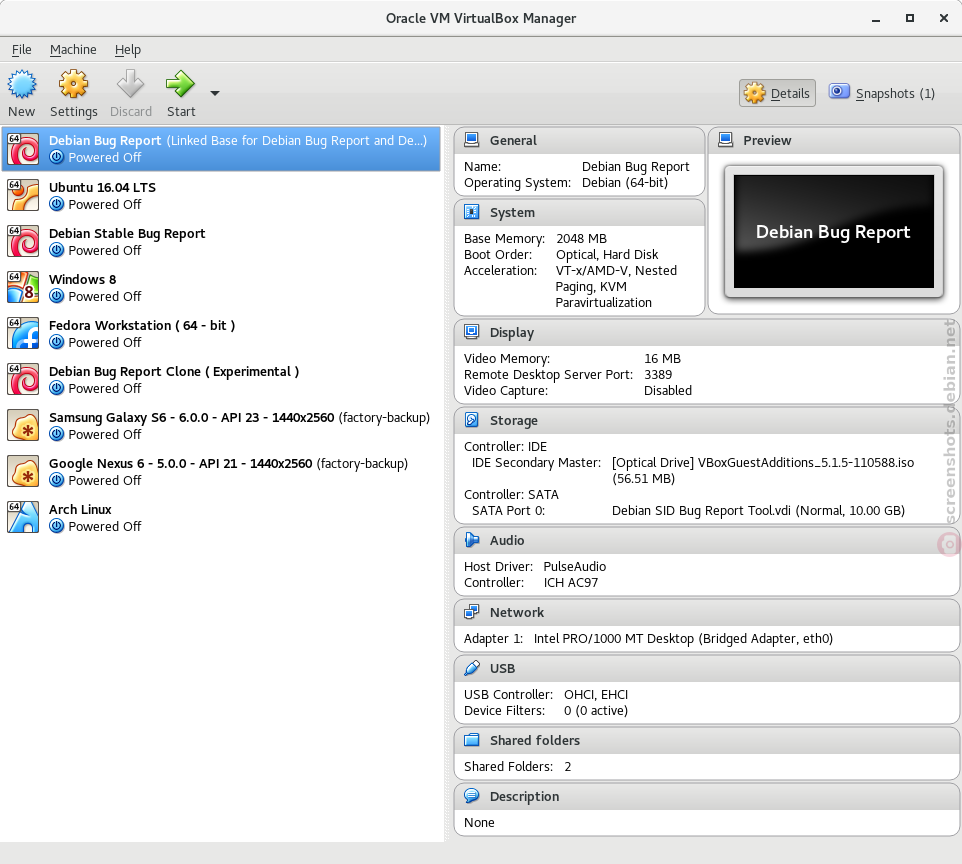The image size is (962, 864).
Task: Open the Shared folders header link
Action: pos(534,740)
